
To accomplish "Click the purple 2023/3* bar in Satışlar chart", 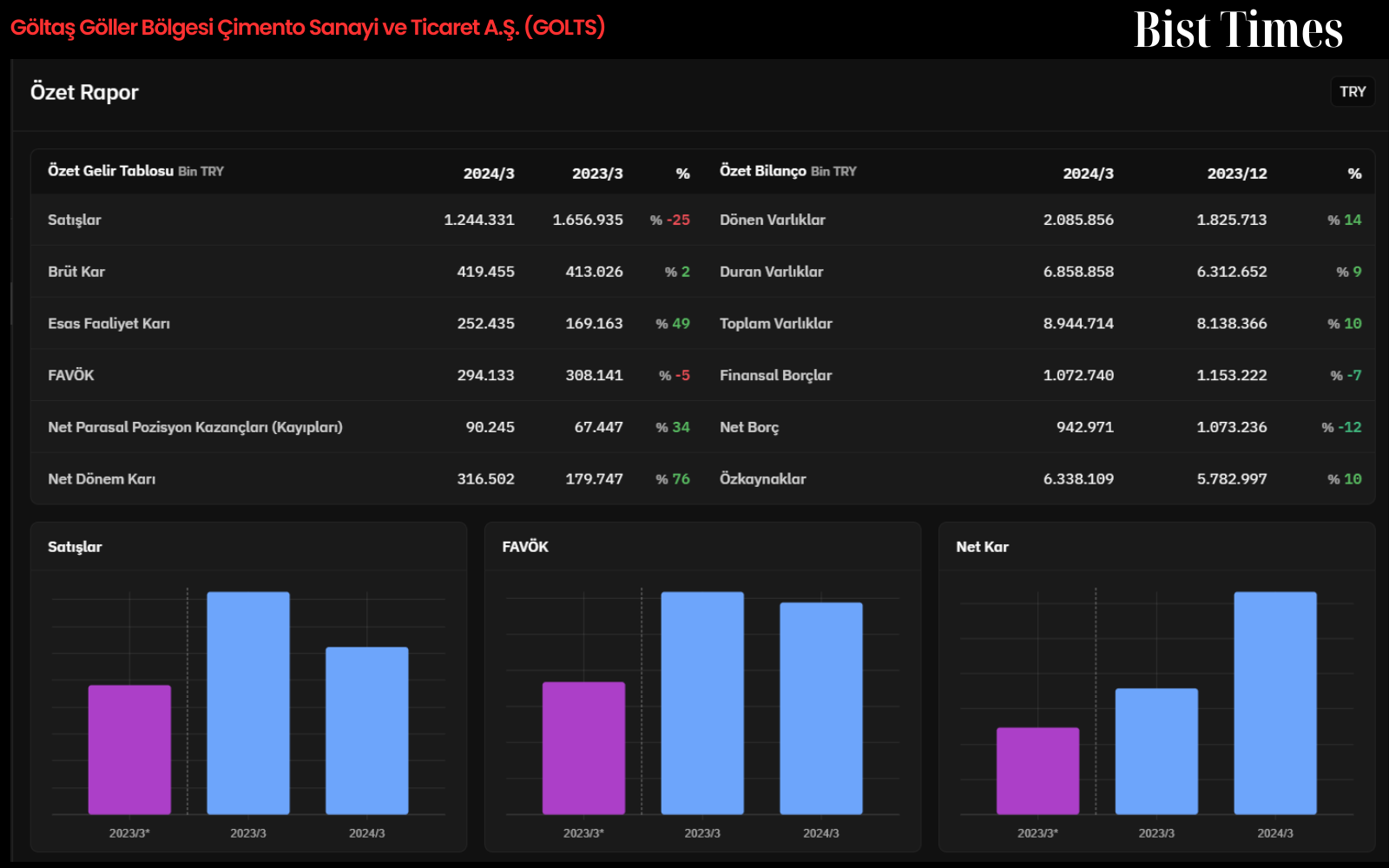I will tap(129, 750).
